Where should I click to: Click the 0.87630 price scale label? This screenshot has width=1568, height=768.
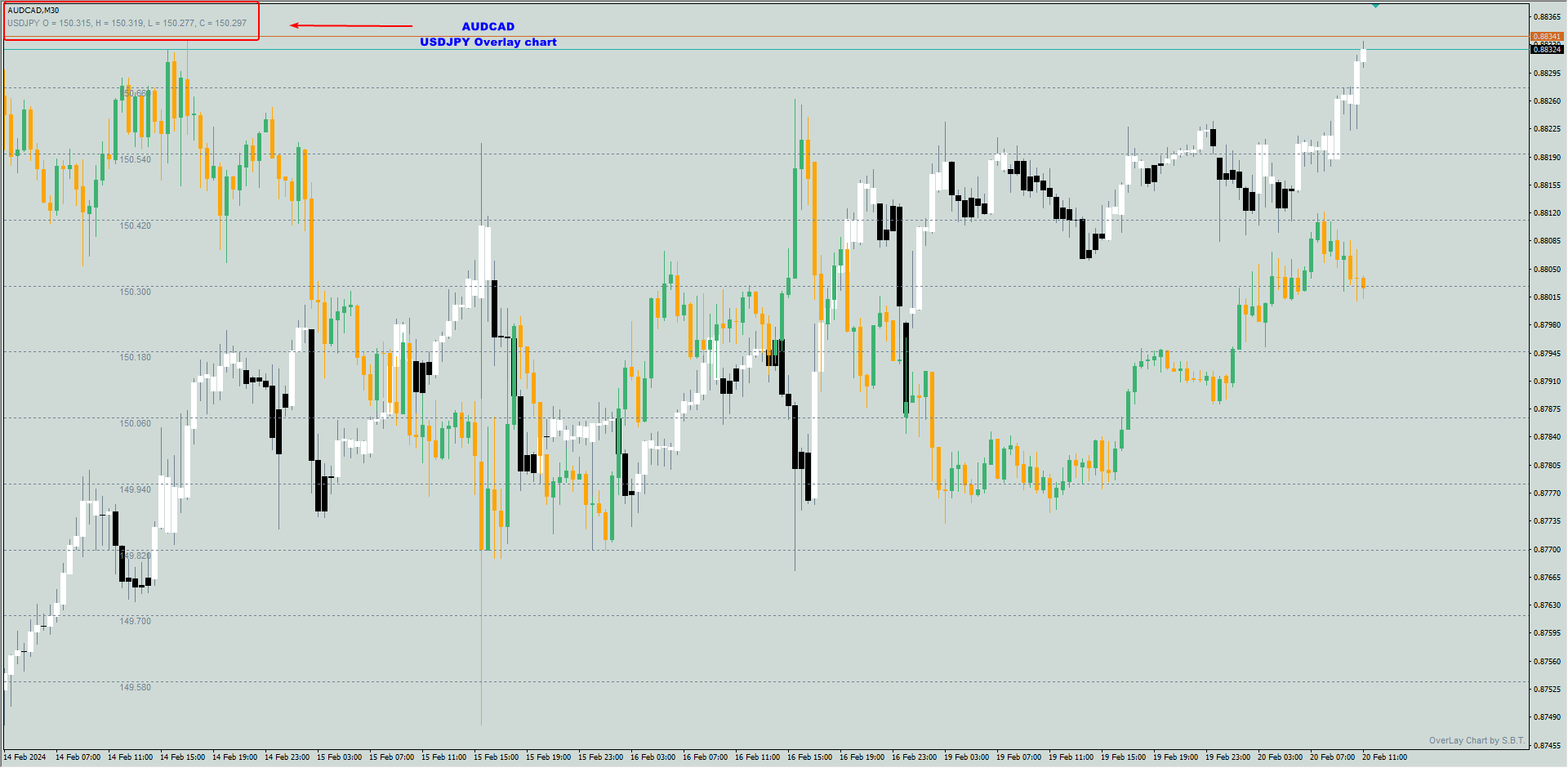tap(1548, 605)
